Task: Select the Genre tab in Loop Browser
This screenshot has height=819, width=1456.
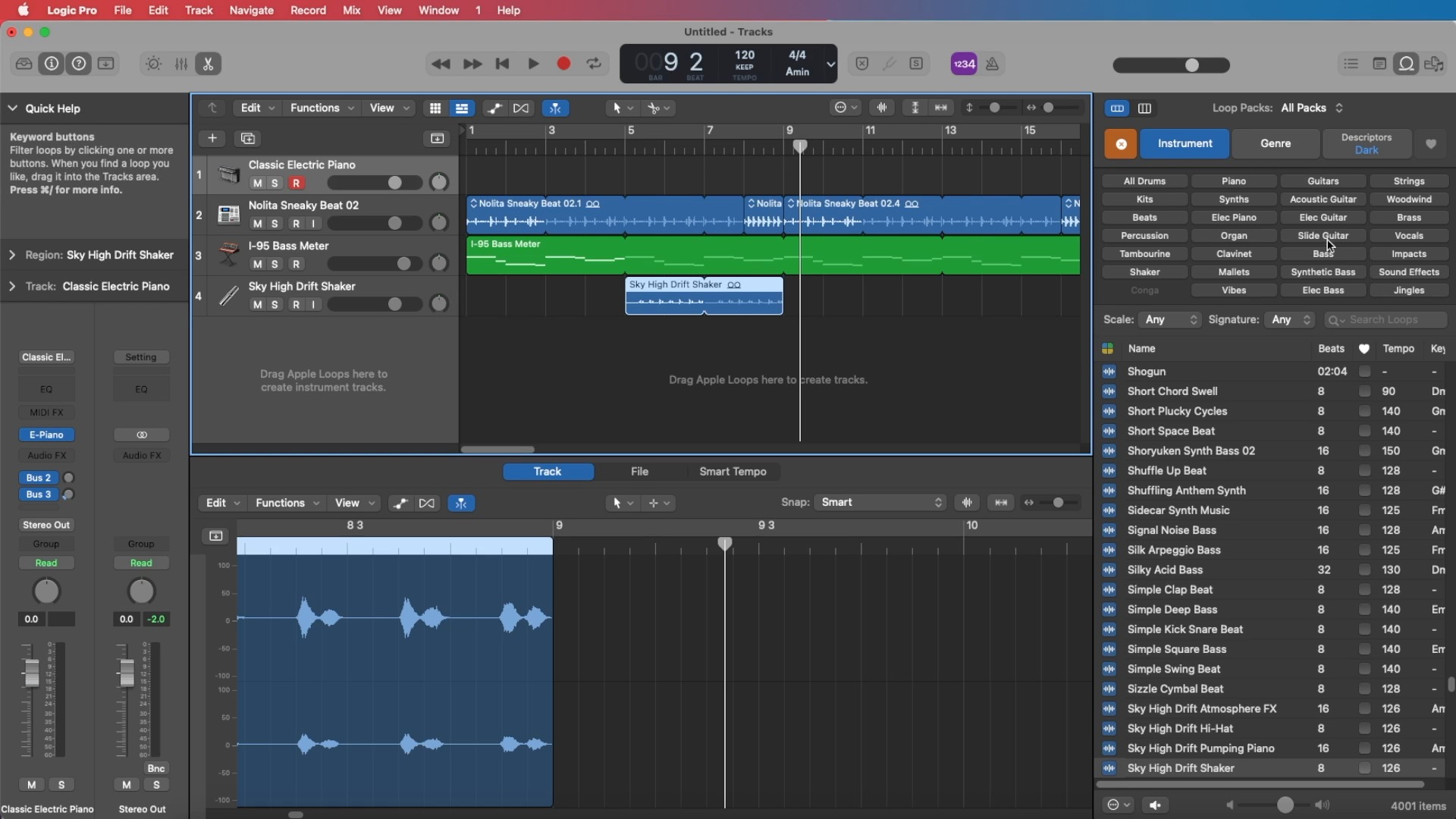Action: [x=1276, y=143]
